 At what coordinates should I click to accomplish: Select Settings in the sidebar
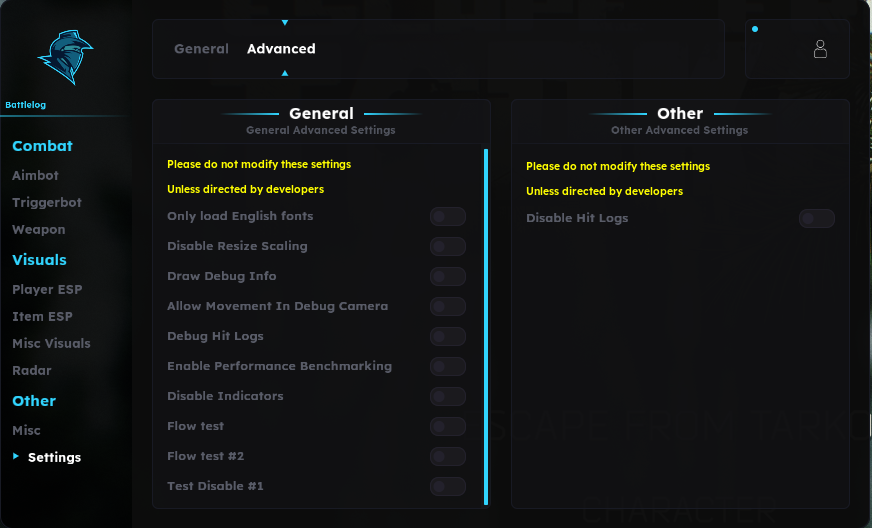pyautogui.click(x=54, y=457)
